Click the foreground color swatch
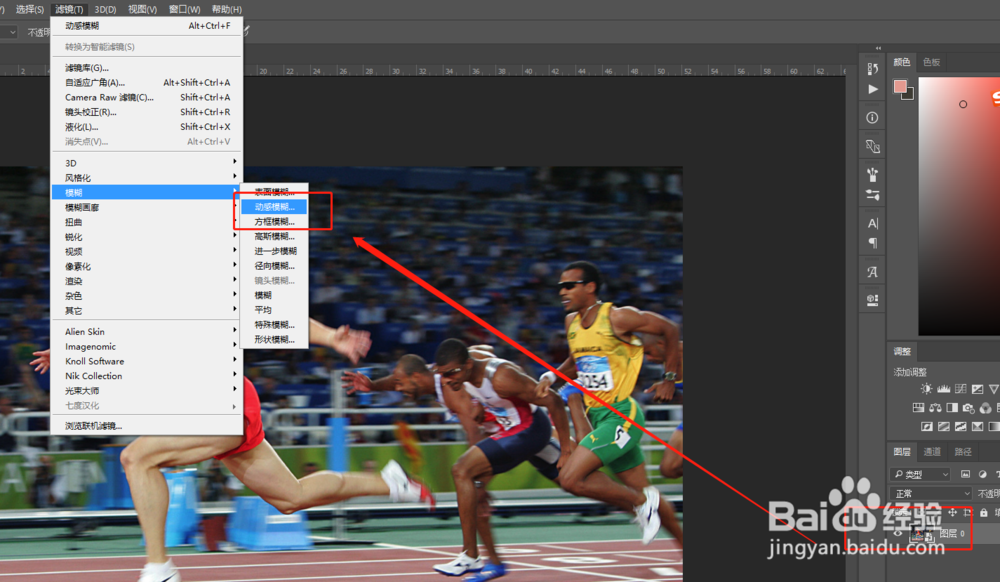 click(900, 87)
